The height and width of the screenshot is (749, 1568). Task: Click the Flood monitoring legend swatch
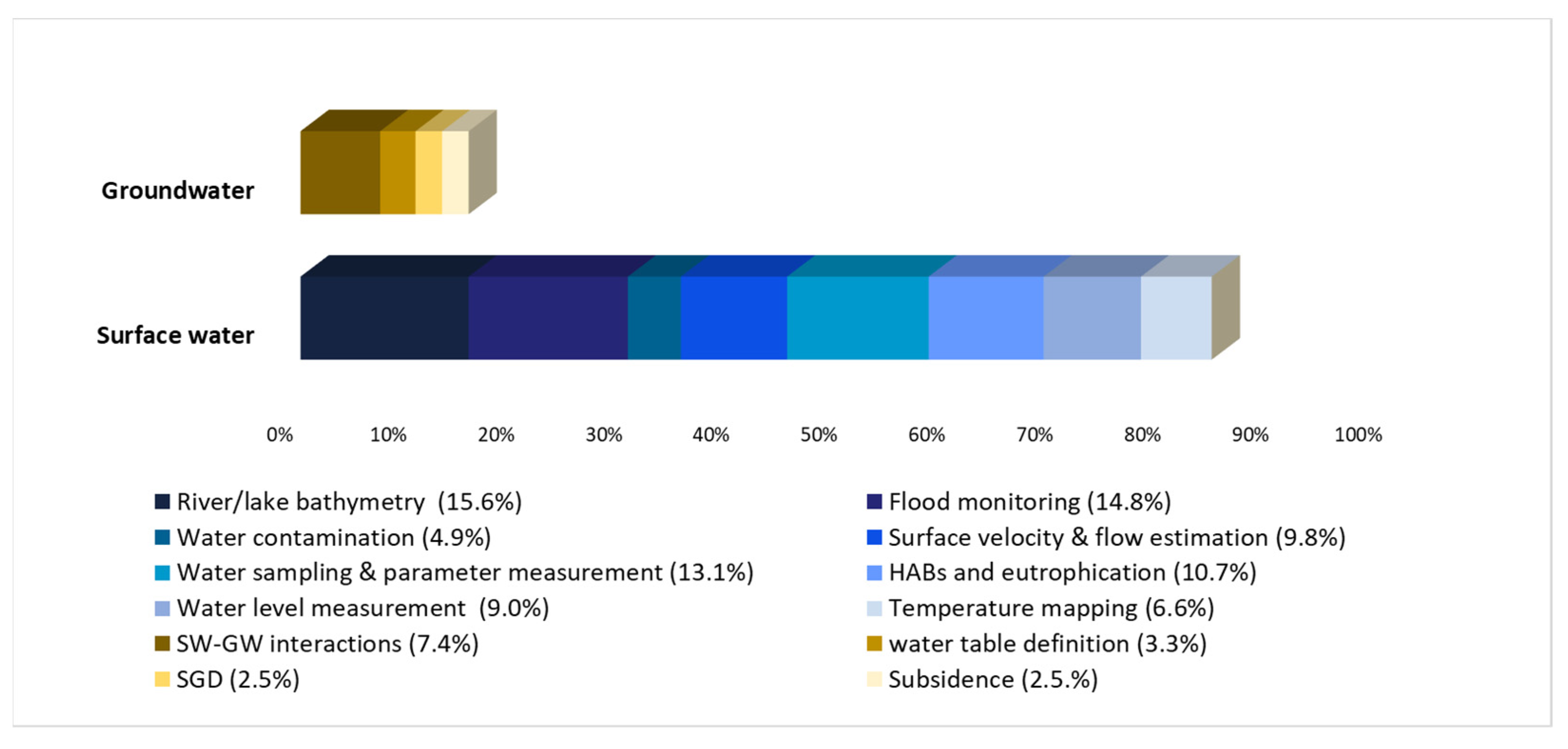tap(874, 502)
